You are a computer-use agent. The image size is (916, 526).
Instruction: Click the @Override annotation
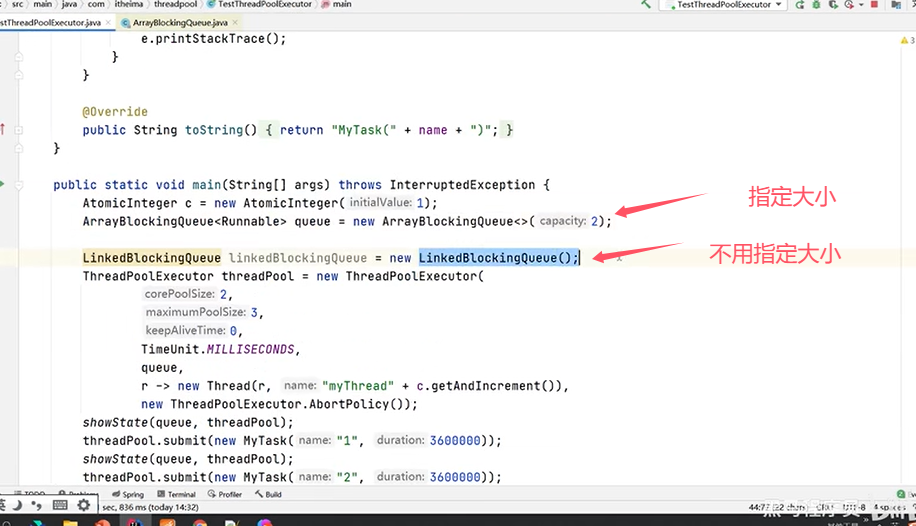[x=115, y=112]
